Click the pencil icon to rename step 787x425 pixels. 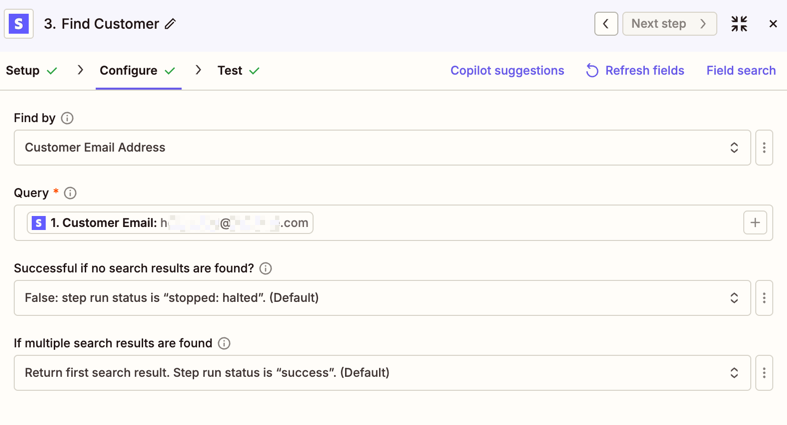pyautogui.click(x=170, y=24)
